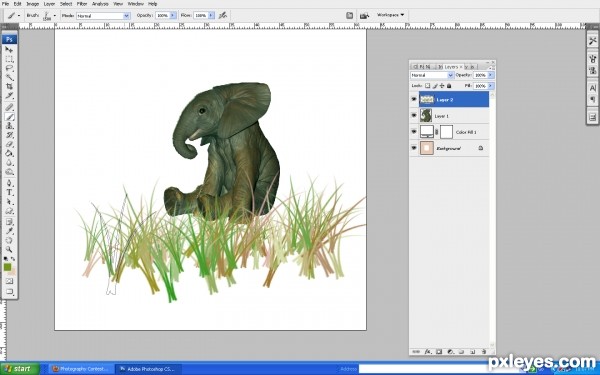Hide Layer 2 with eye icon
This screenshot has width=600, height=375.
click(414, 99)
